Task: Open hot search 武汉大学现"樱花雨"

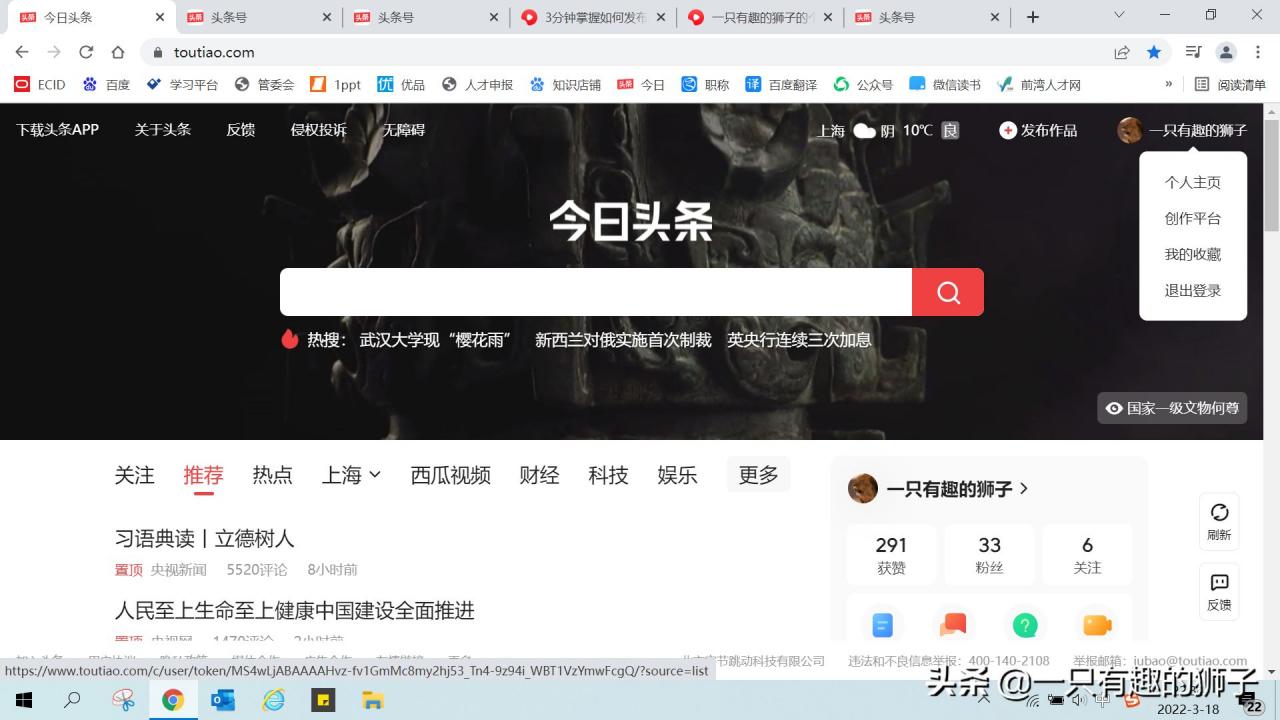Action: (x=435, y=340)
